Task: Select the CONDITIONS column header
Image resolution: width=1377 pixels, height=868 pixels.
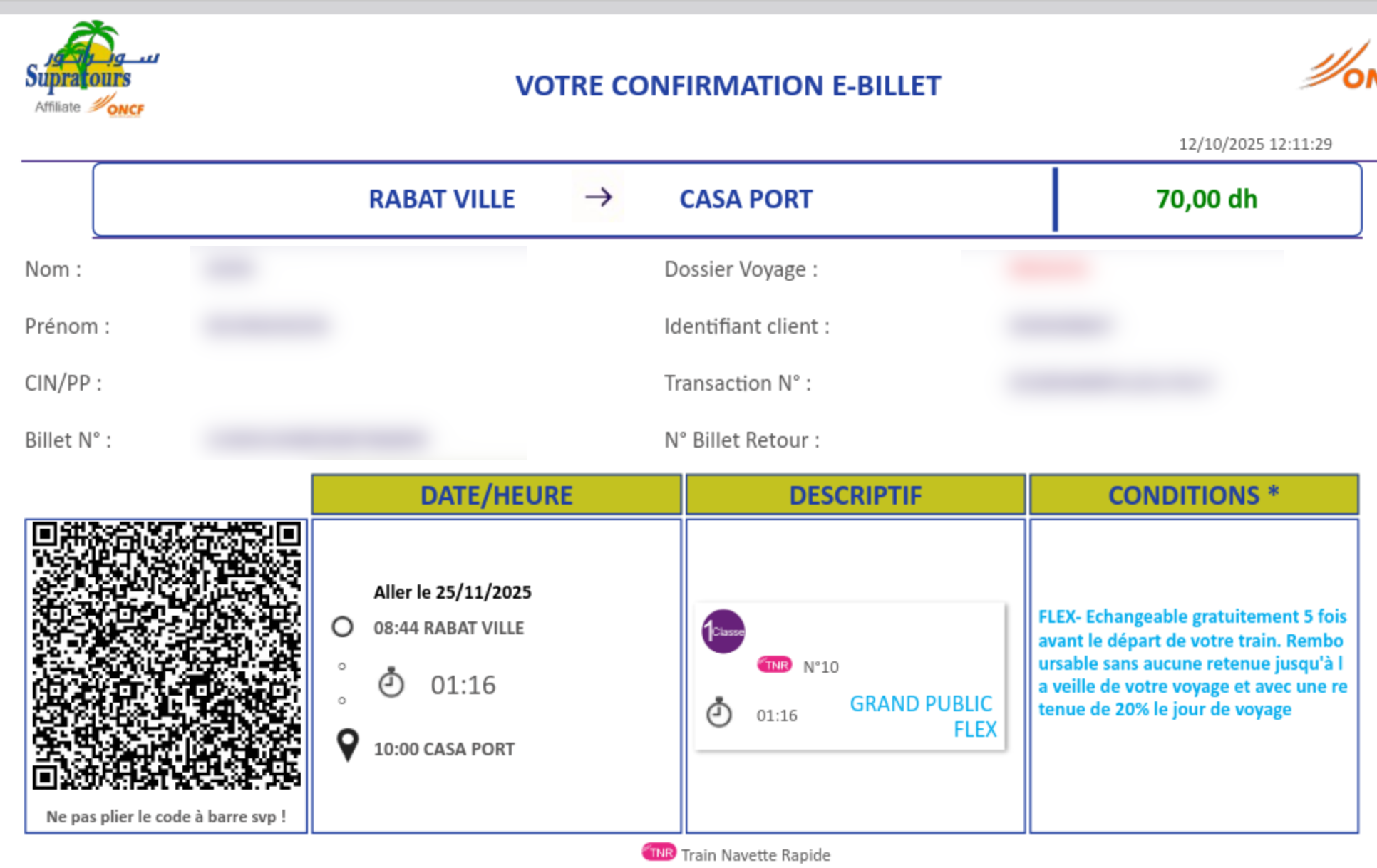Action: point(1194,495)
